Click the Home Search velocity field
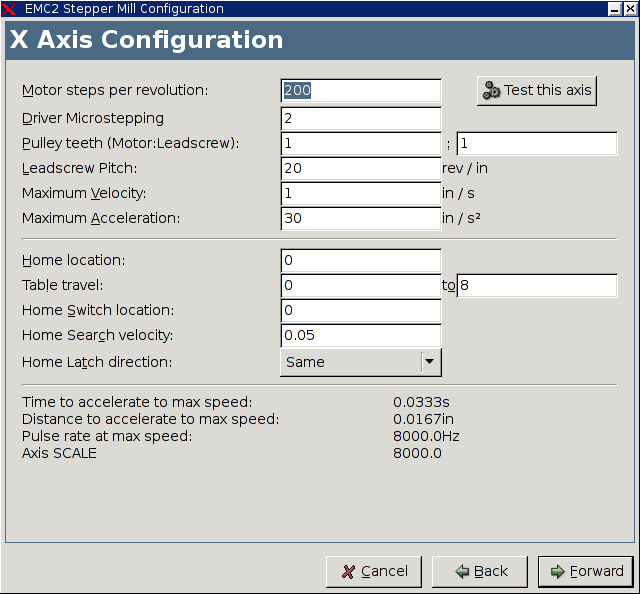The image size is (640, 594). click(361, 335)
